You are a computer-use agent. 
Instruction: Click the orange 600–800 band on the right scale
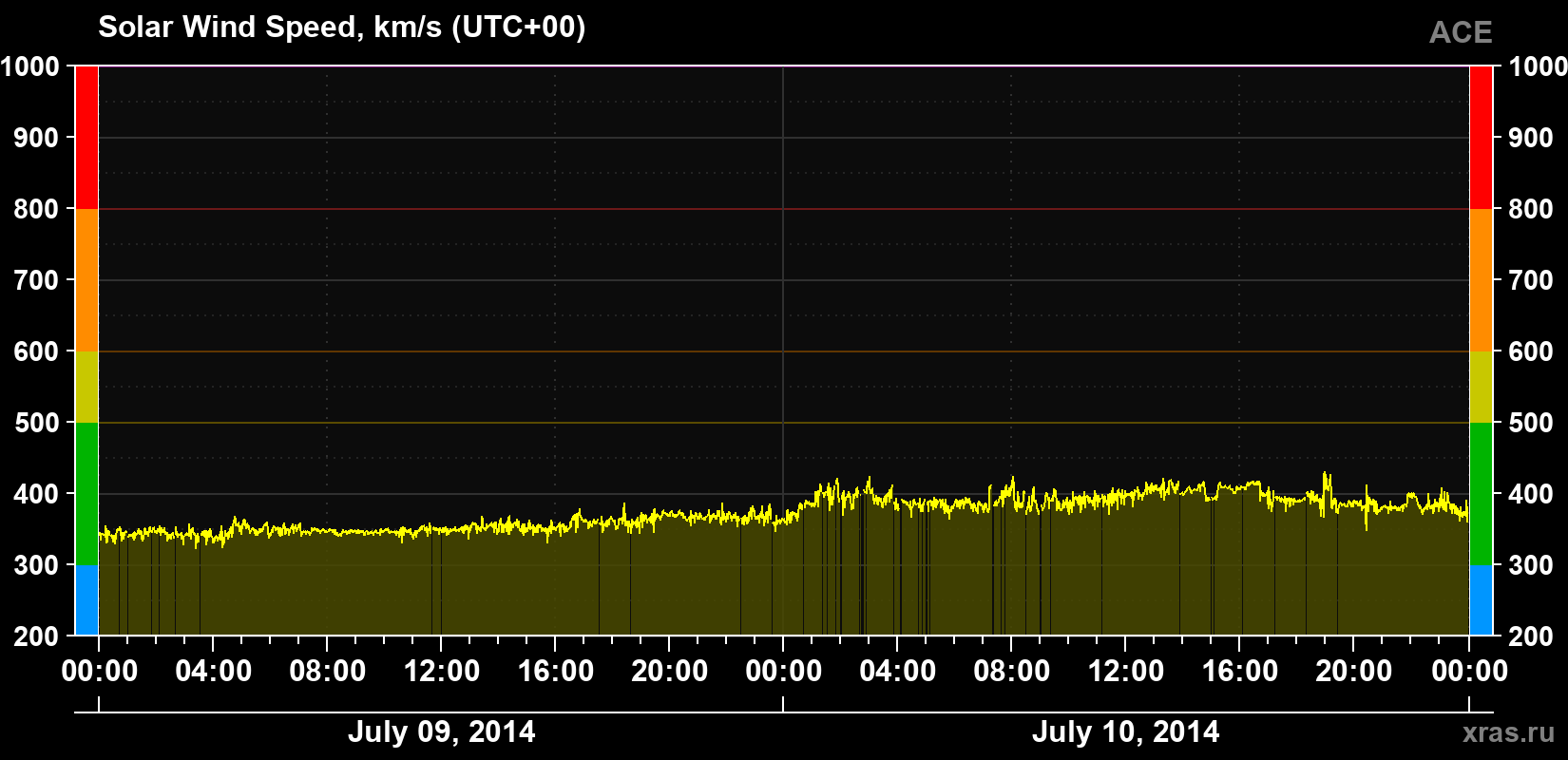pyautogui.click(x=1481, y=280)
